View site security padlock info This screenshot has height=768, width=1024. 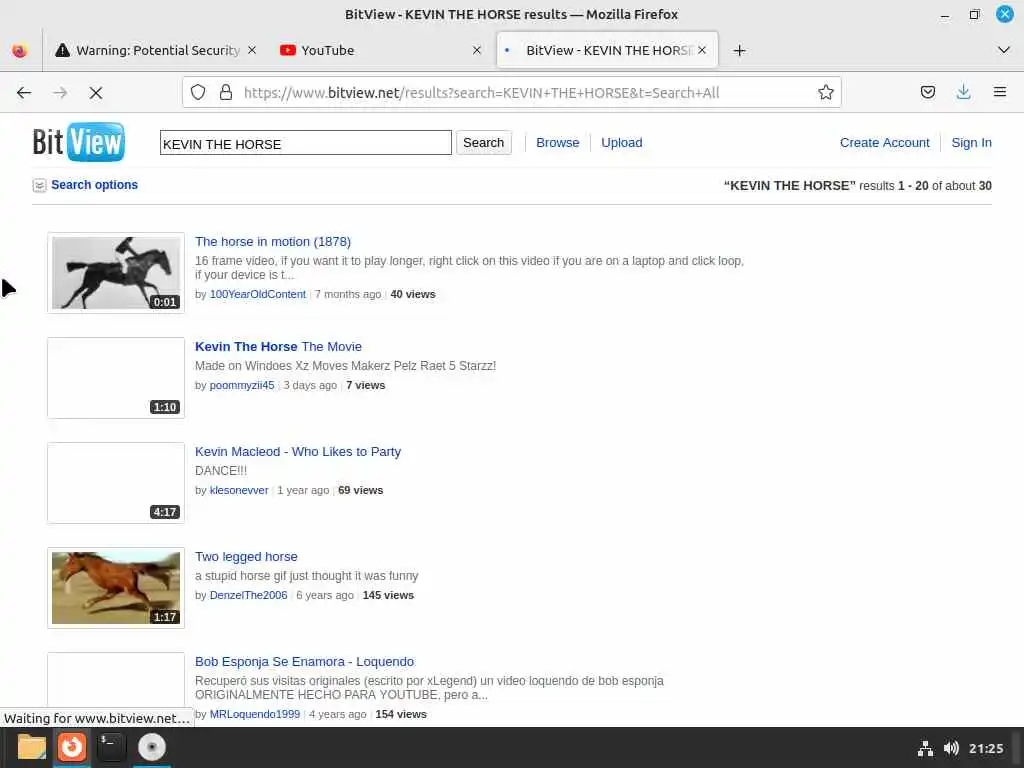[x=226, y=93]
